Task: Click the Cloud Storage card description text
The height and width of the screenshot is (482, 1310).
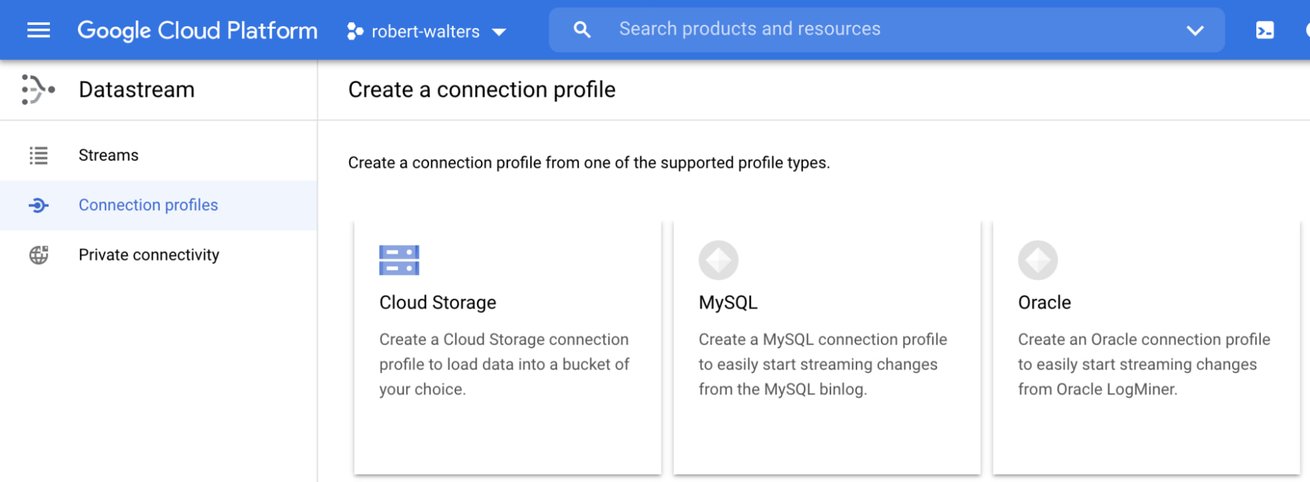Action: click(504, 364)
